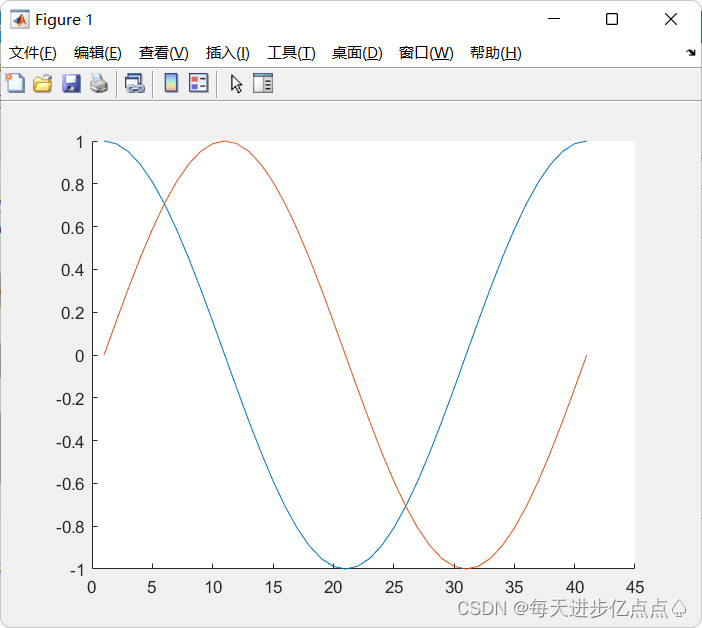Click the dock figure arrow at the menu bar's right end

coord(691,53)
